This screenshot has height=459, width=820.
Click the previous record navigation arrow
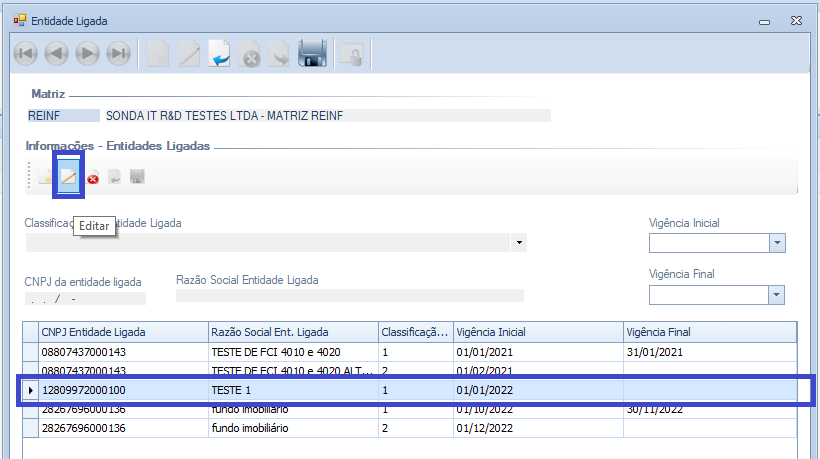coord(57,54)
